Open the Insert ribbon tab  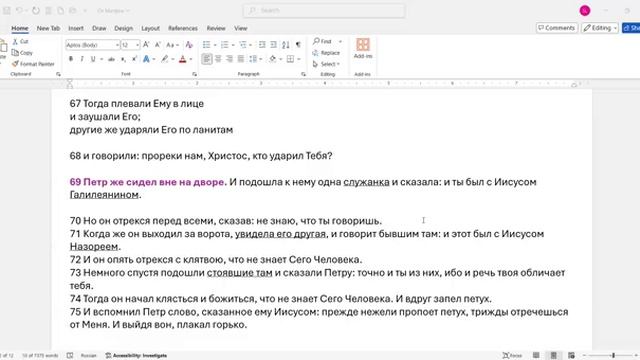coord(76,28)
